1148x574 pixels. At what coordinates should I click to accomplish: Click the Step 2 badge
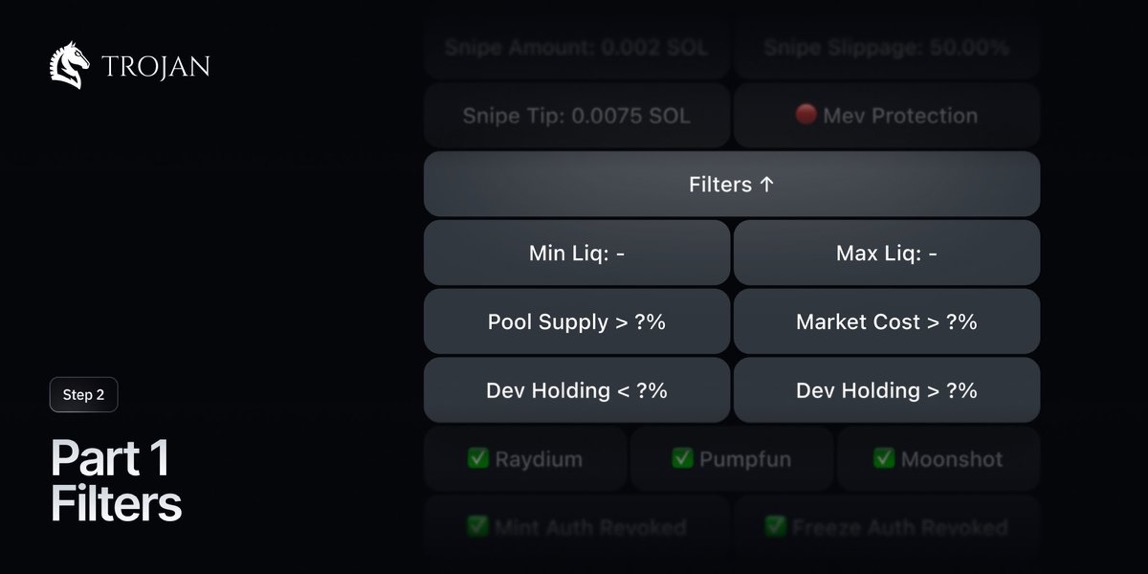(x=84, y=395)
